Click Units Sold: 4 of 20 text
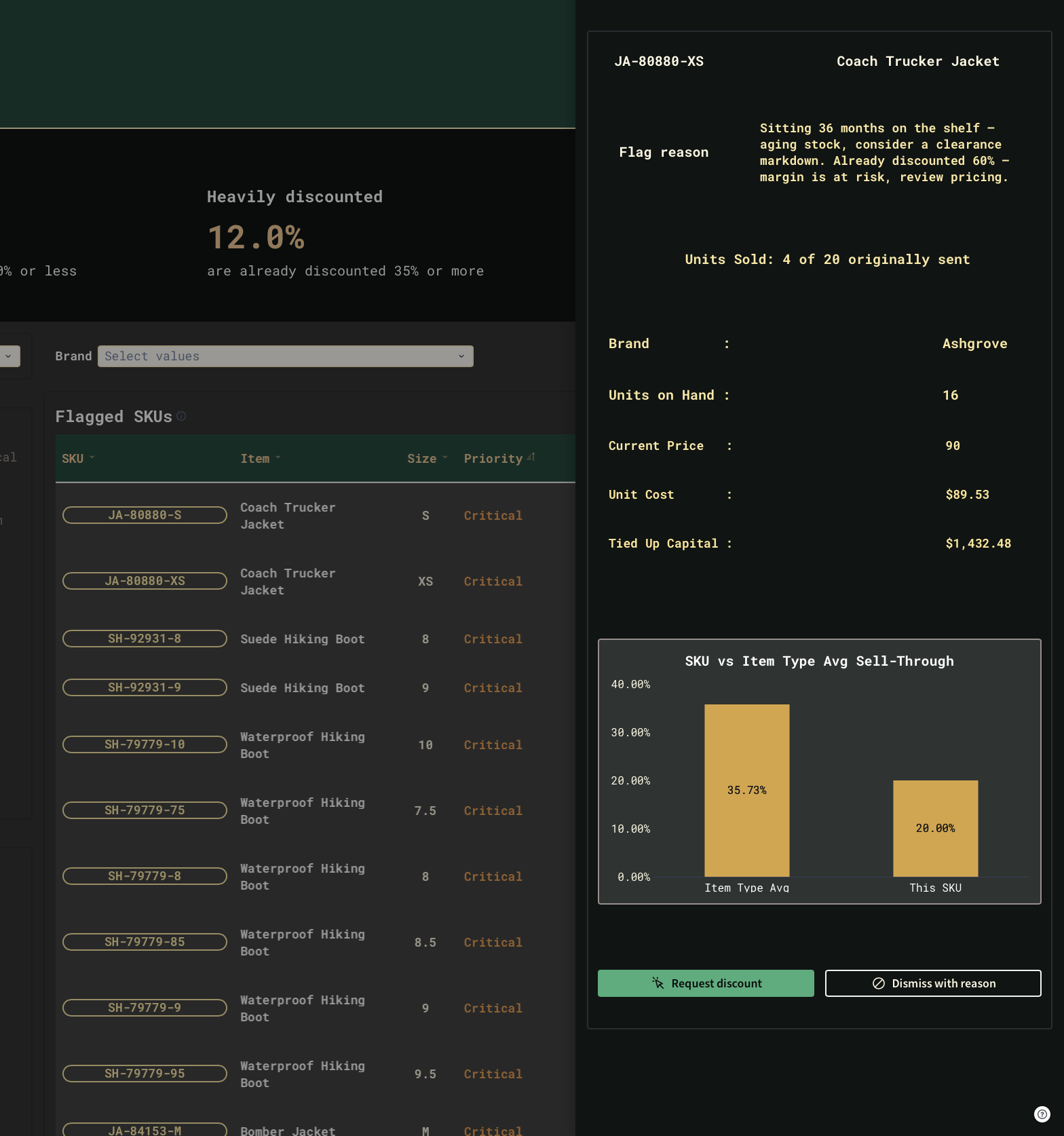This screenshot has height=1136, width=1064. pyautogui.click(x=827, y=259)
